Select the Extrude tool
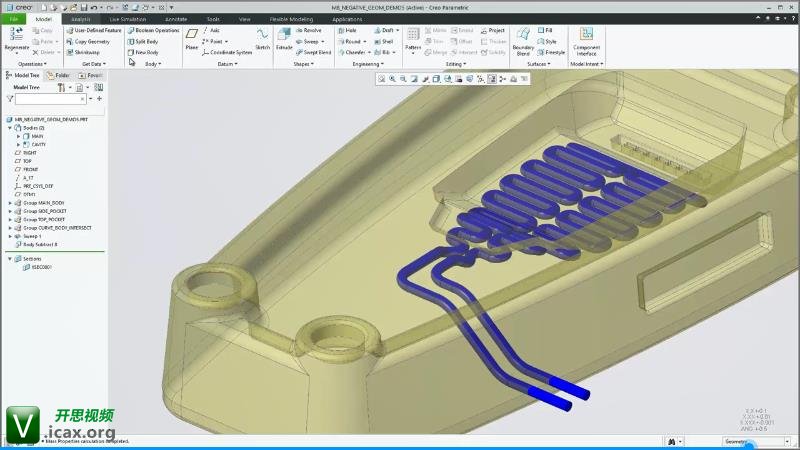800x450 pixels. click(285, 38)
